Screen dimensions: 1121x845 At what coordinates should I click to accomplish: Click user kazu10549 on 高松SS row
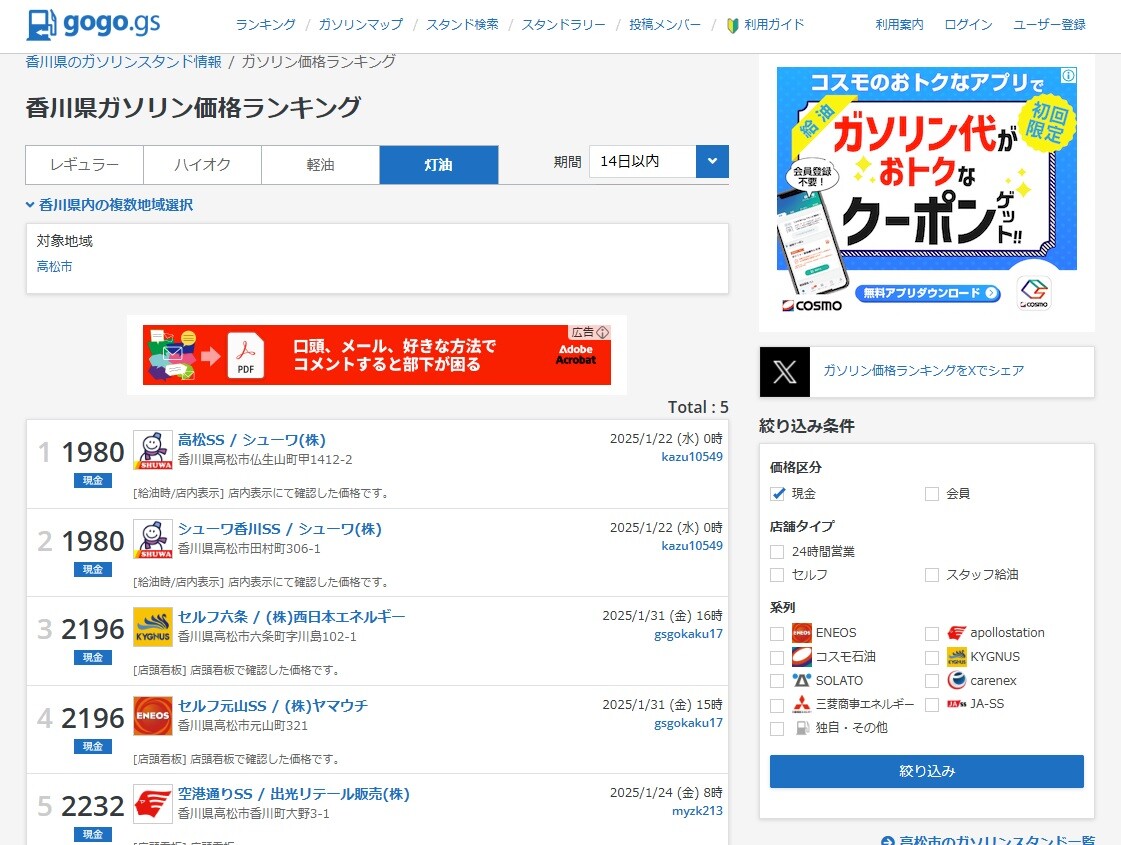(691, 457)
